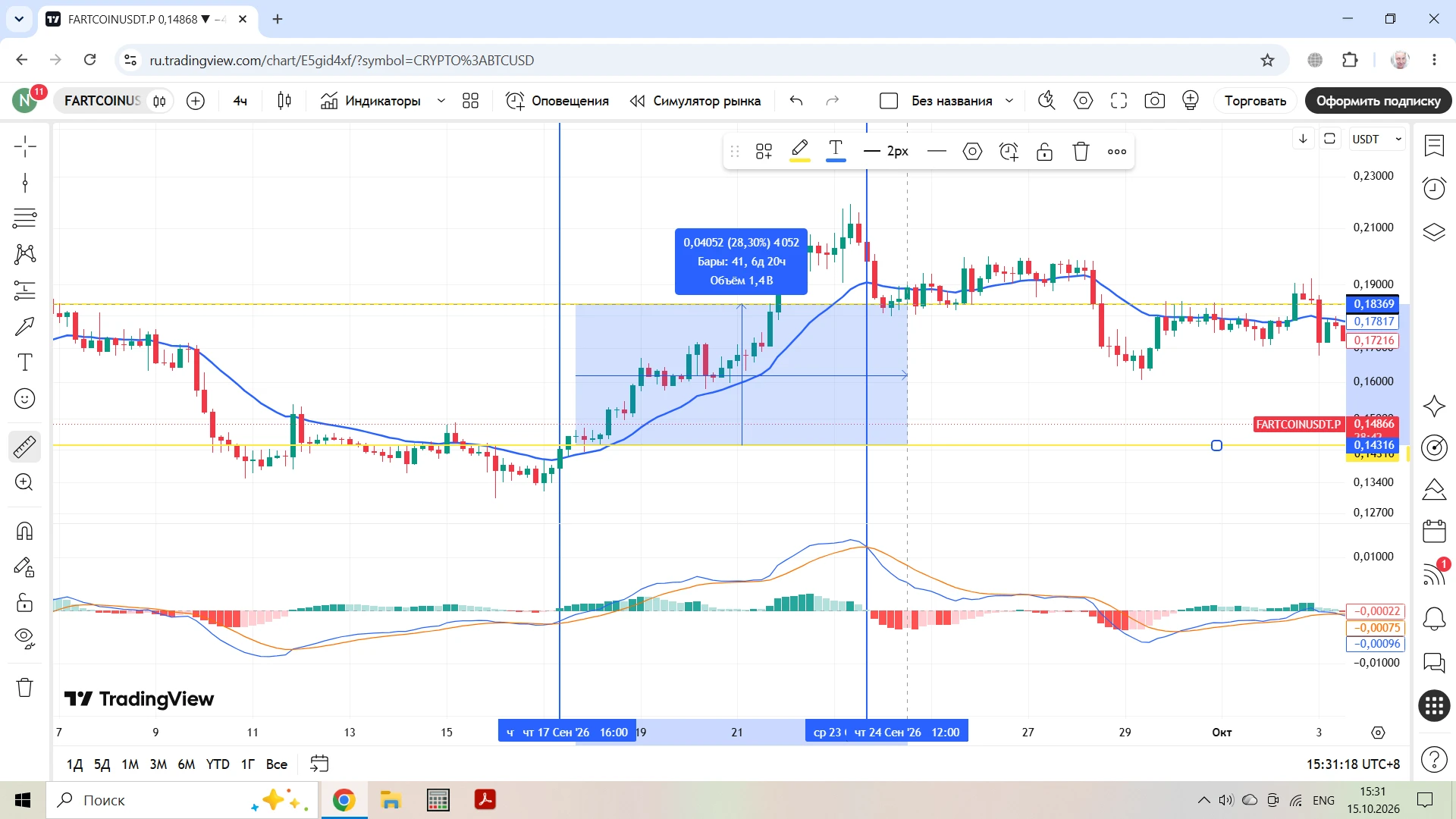Take chart snapshot camera icon
The height and width of the screenshot is (819, 1456).
1155,101
